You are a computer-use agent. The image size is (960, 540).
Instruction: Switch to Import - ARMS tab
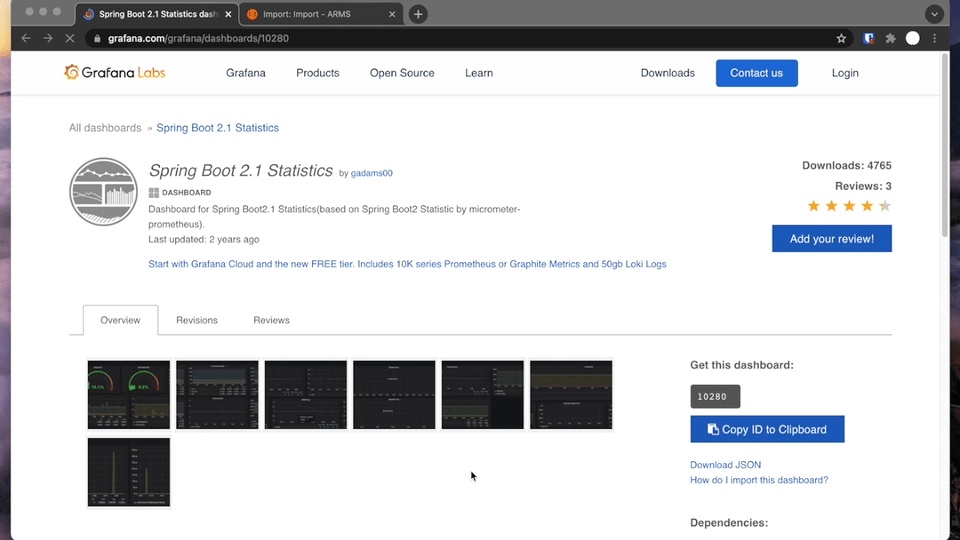(321, 14)
